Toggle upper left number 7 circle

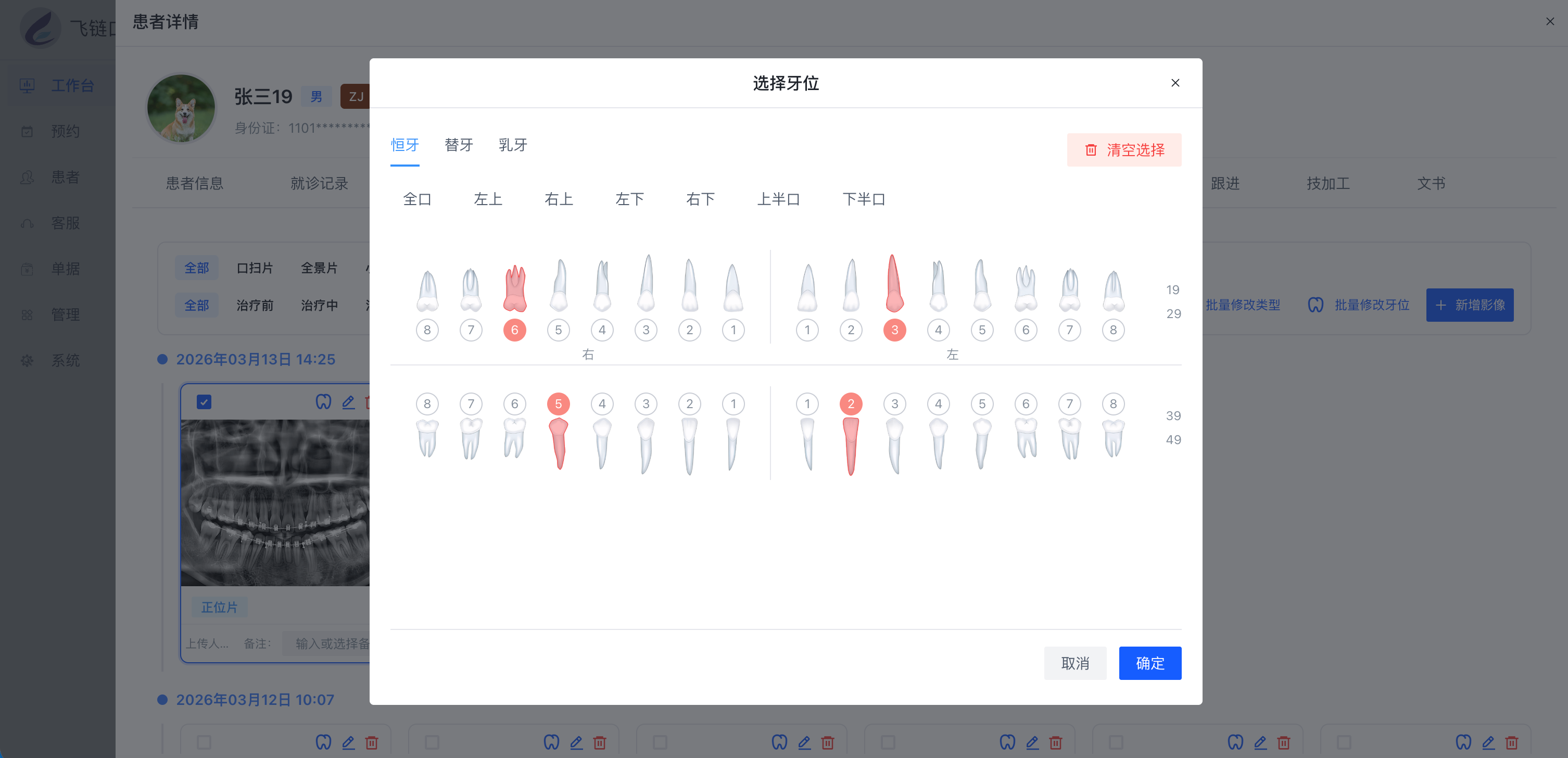coord(1069,330)
